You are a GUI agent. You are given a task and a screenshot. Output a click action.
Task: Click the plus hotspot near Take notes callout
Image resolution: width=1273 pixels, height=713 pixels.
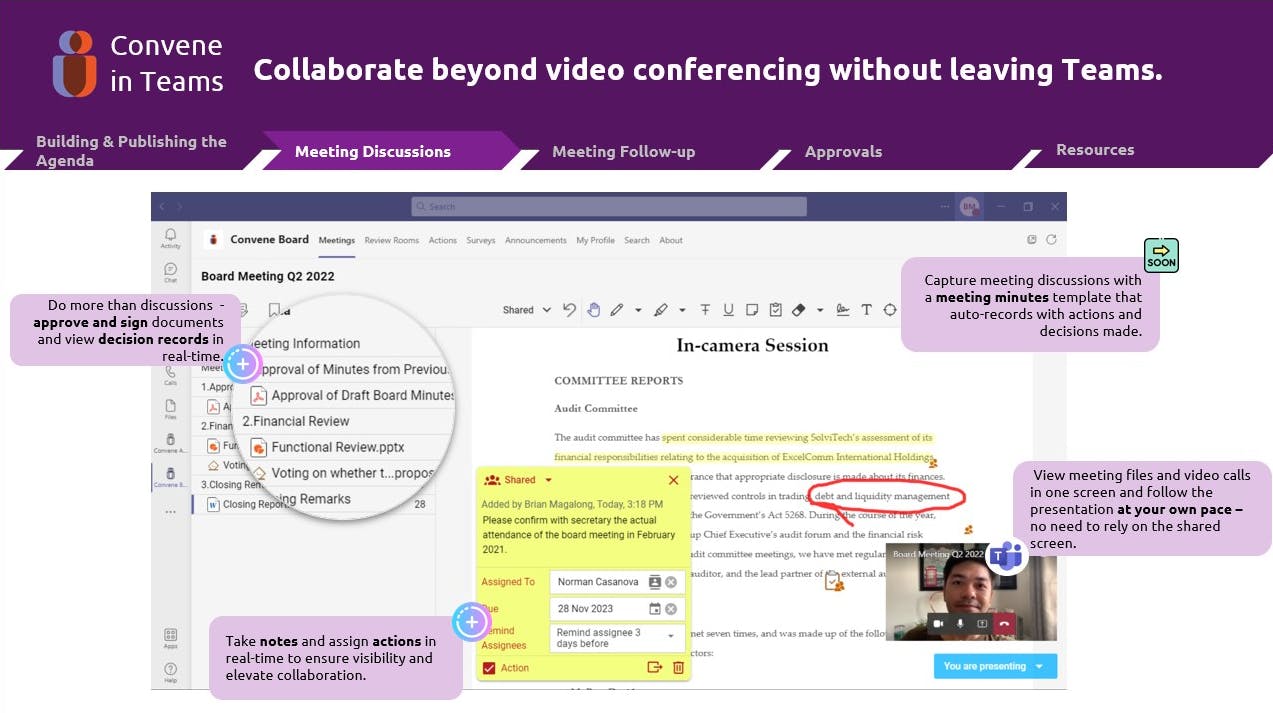(x=471, y=622)
